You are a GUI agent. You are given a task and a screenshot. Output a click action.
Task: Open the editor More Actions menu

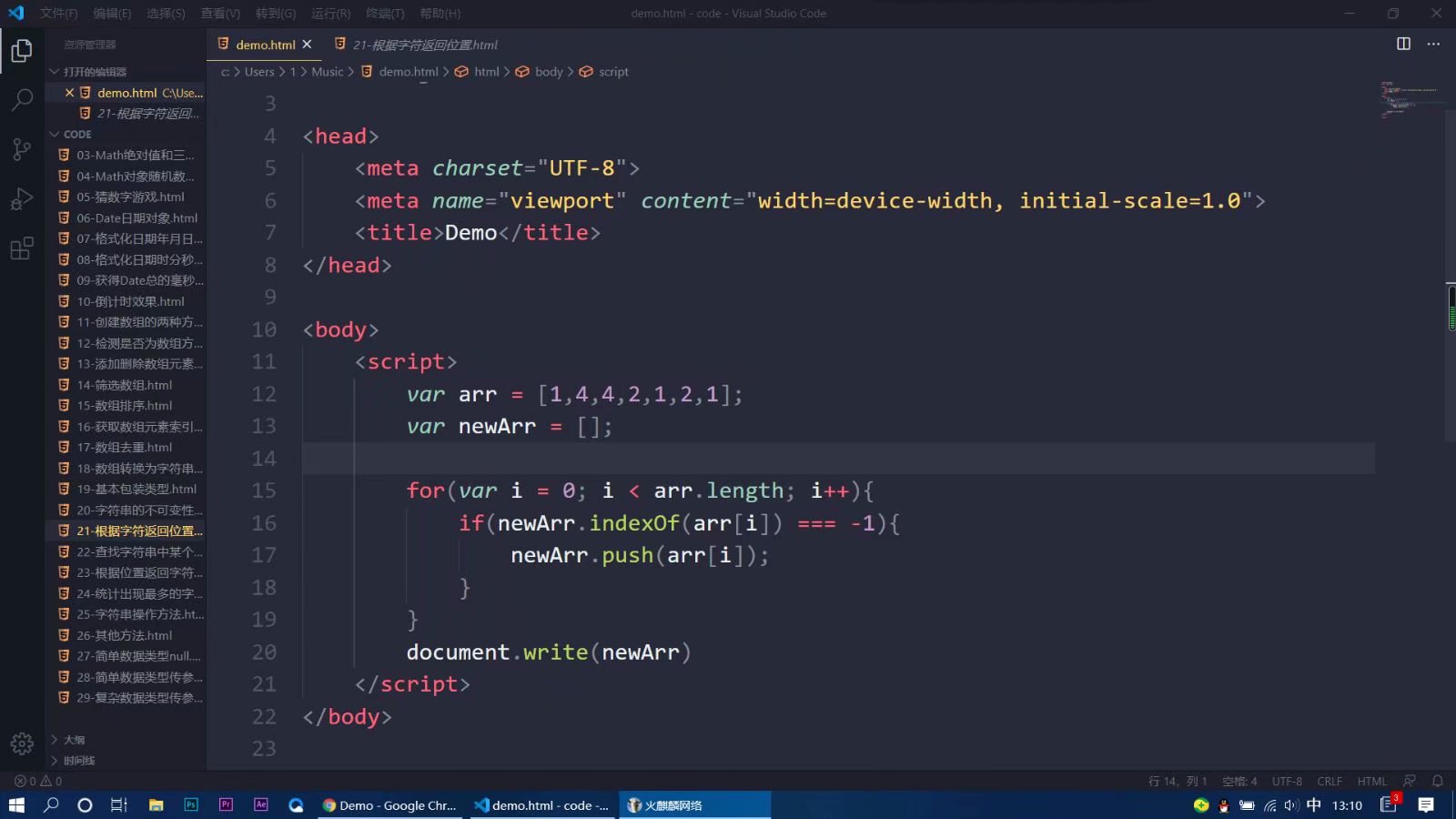tap(1433, 44)
